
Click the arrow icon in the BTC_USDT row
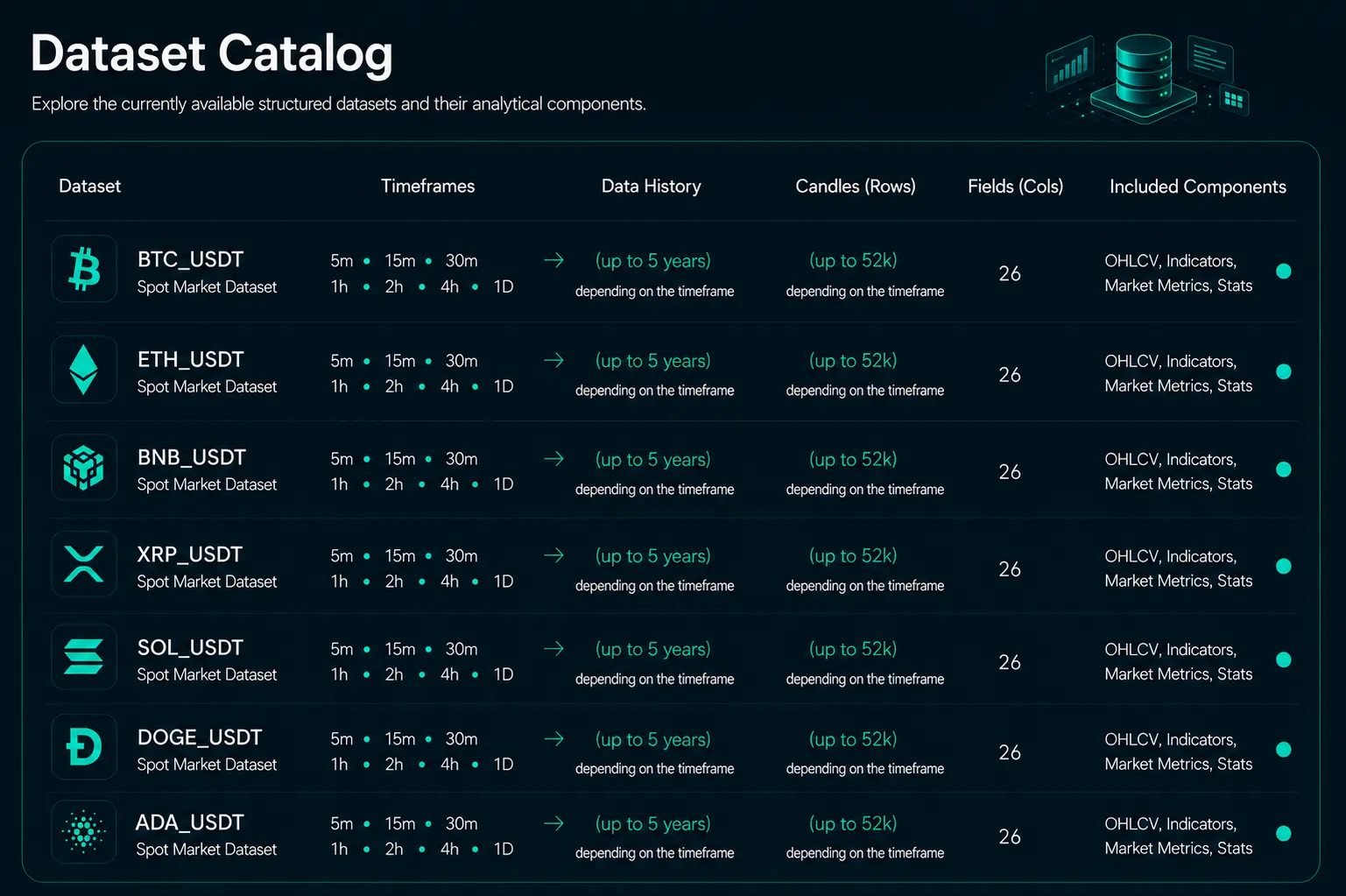click(553, 260)
